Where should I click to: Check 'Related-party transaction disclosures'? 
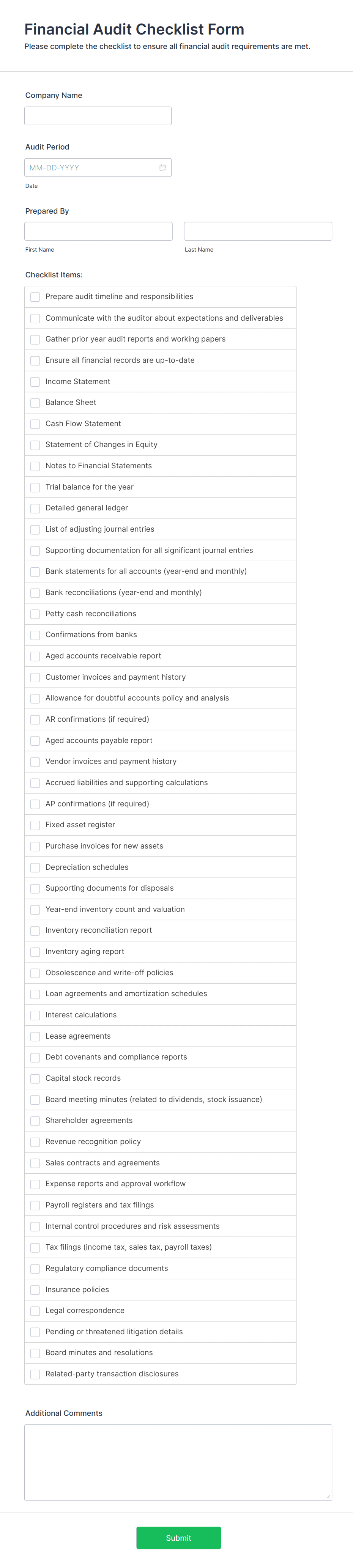pos(35,1374)
